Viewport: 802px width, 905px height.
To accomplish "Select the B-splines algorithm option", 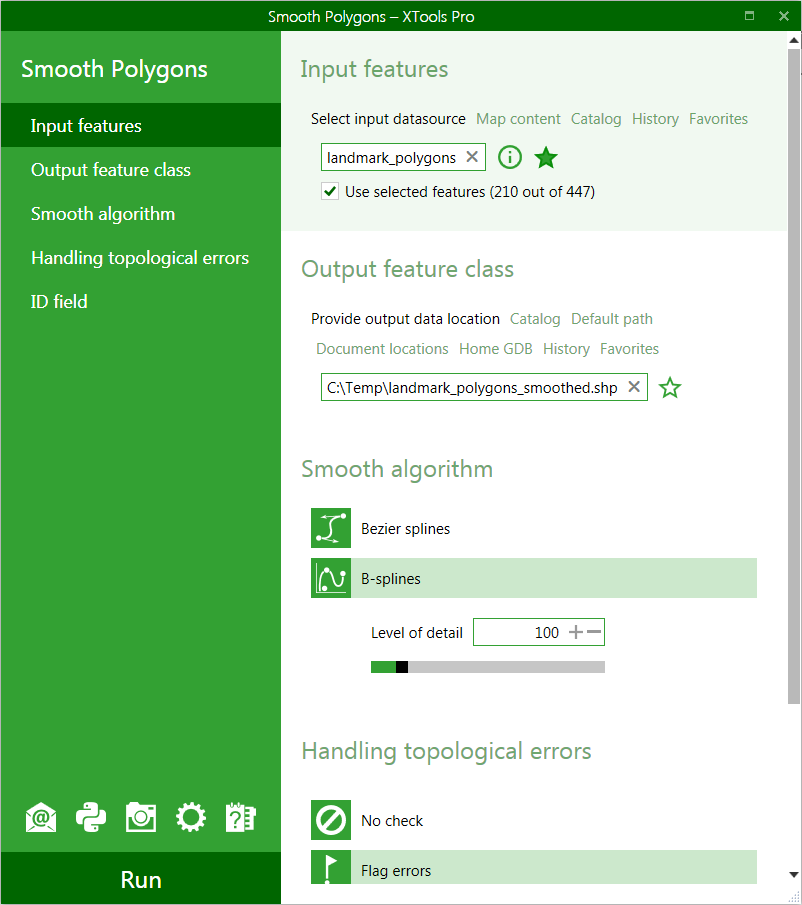I will (x=534, y=578).
